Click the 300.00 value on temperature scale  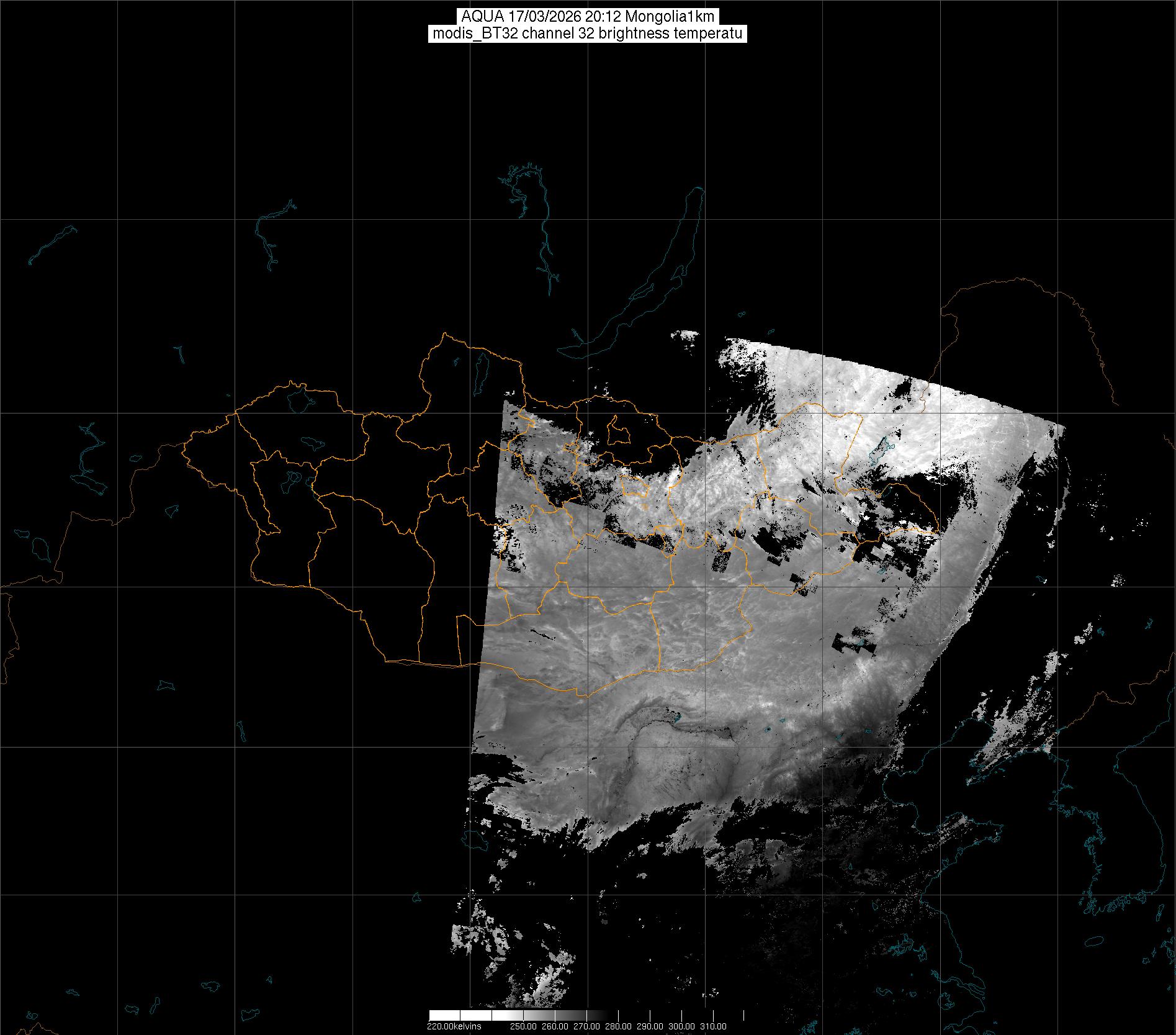coord(681,1026)
